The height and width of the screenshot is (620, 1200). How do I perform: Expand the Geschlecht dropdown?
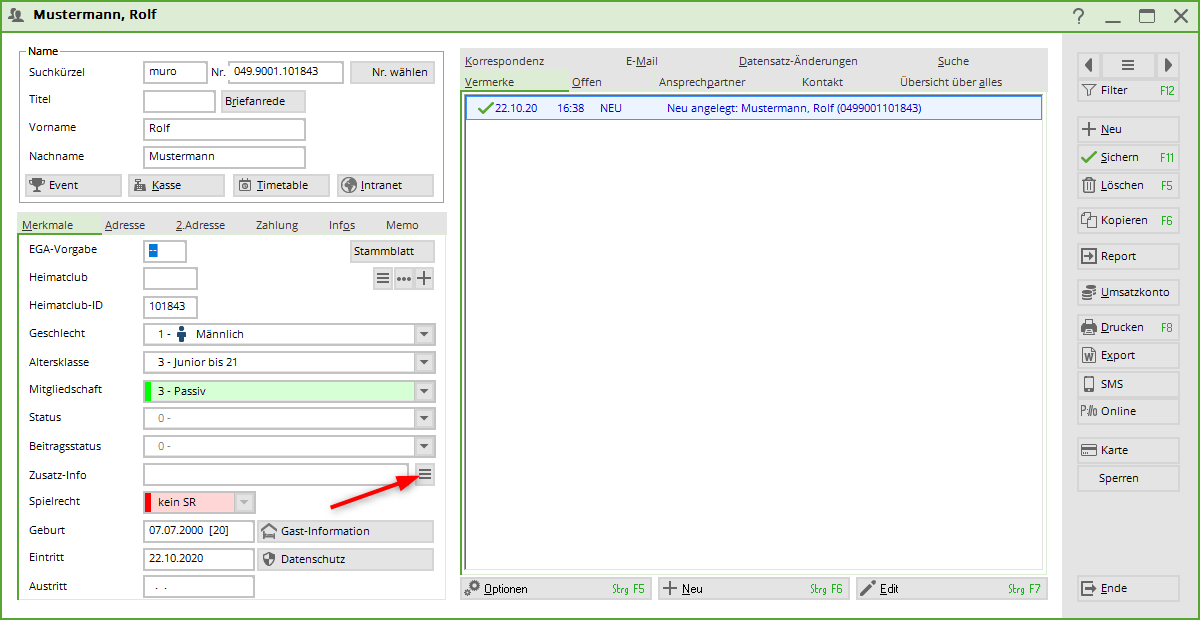[x=424, y=335]
